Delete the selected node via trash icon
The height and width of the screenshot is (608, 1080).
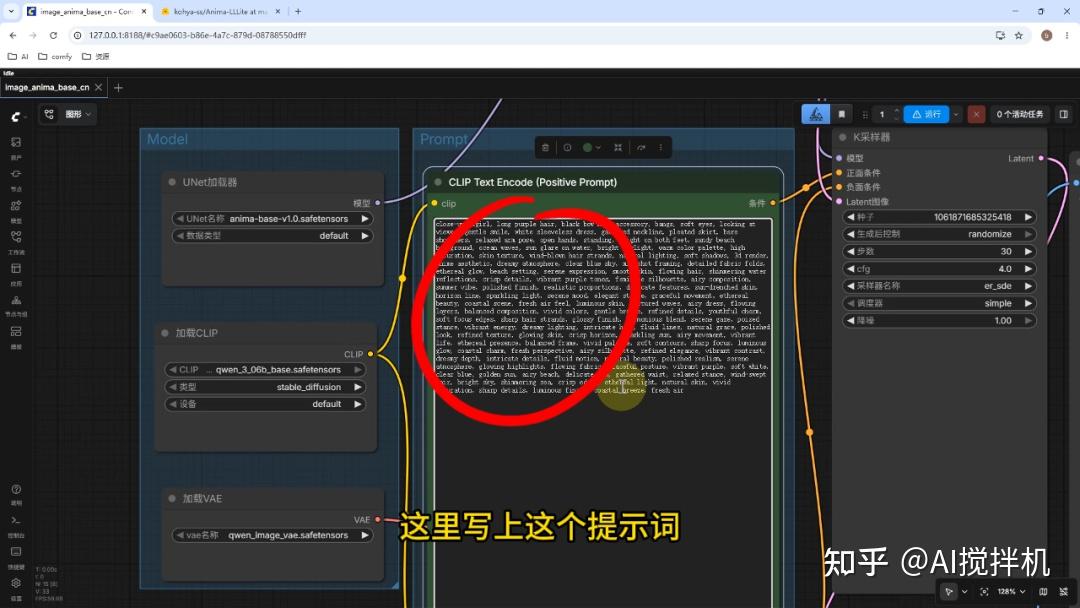546,147
